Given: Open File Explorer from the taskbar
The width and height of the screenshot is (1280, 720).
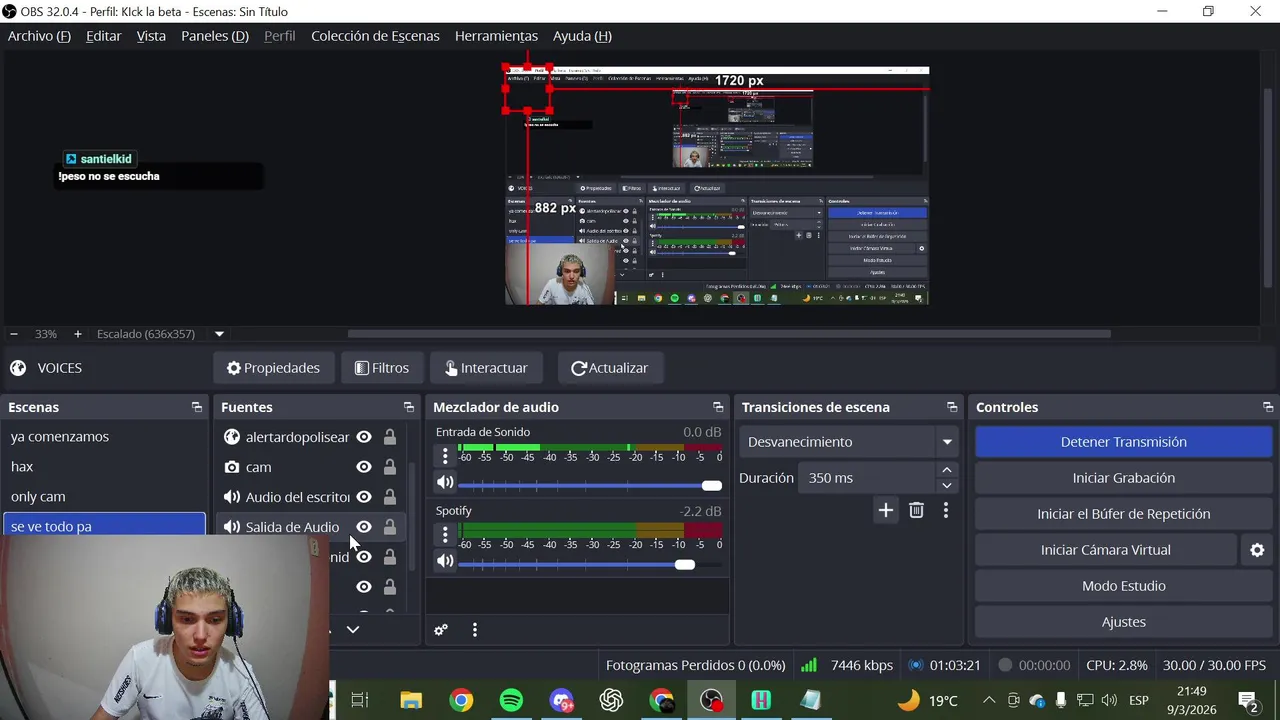Looking at the screenshot, I should coord(411,700).
